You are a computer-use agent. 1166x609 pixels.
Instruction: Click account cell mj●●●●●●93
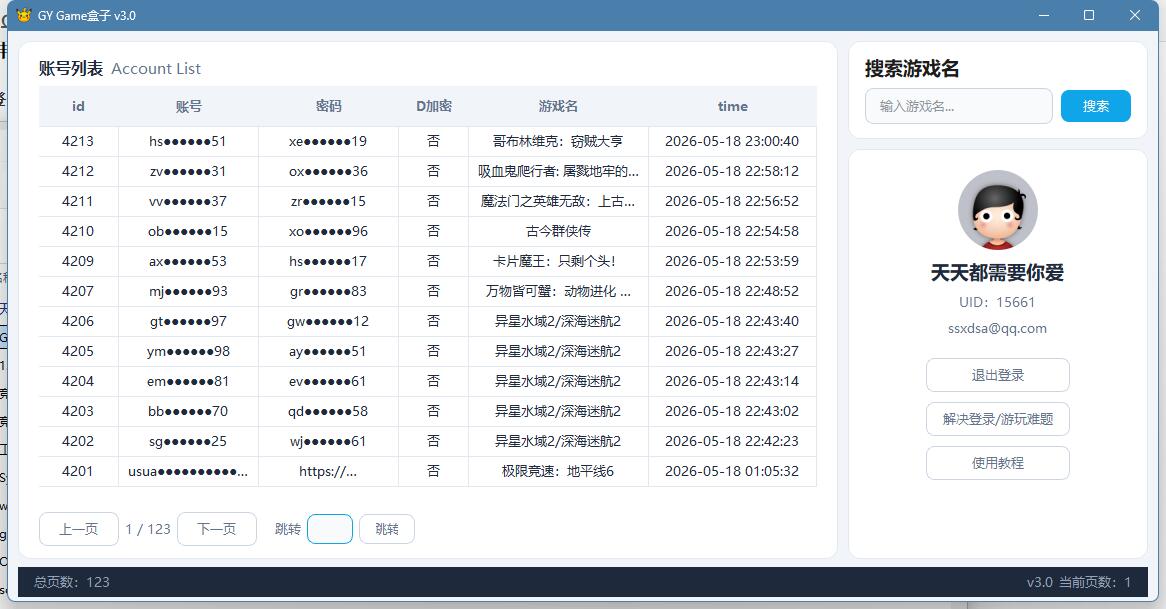(187, 291)
